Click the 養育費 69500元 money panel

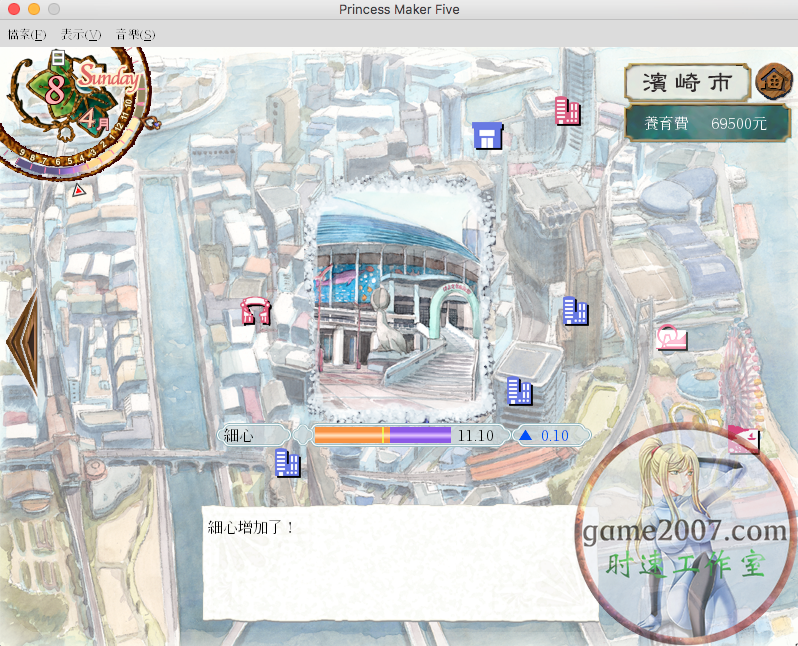pyautogui.click(x=693, y=124)
